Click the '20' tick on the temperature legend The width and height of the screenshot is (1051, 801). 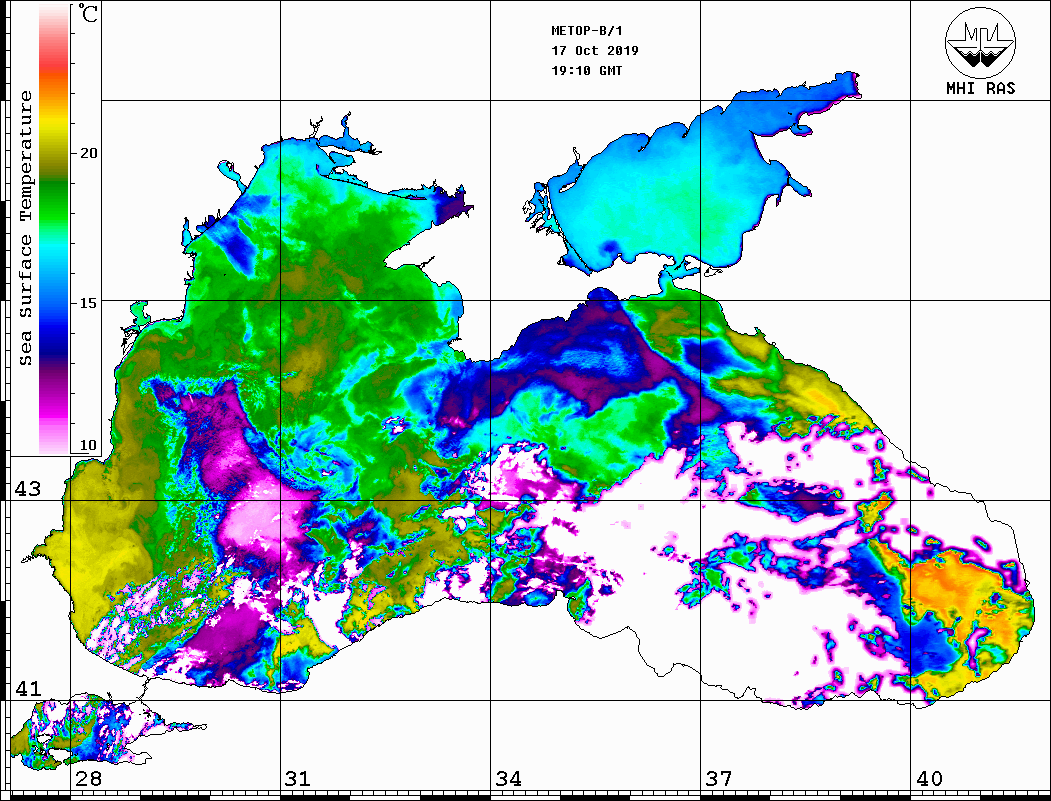click(x=88, y=153)
